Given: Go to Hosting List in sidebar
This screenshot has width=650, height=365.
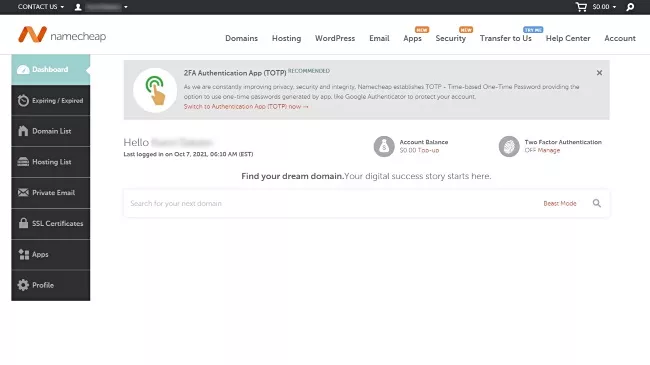Looking at the screenshot, I should [51, 162].
